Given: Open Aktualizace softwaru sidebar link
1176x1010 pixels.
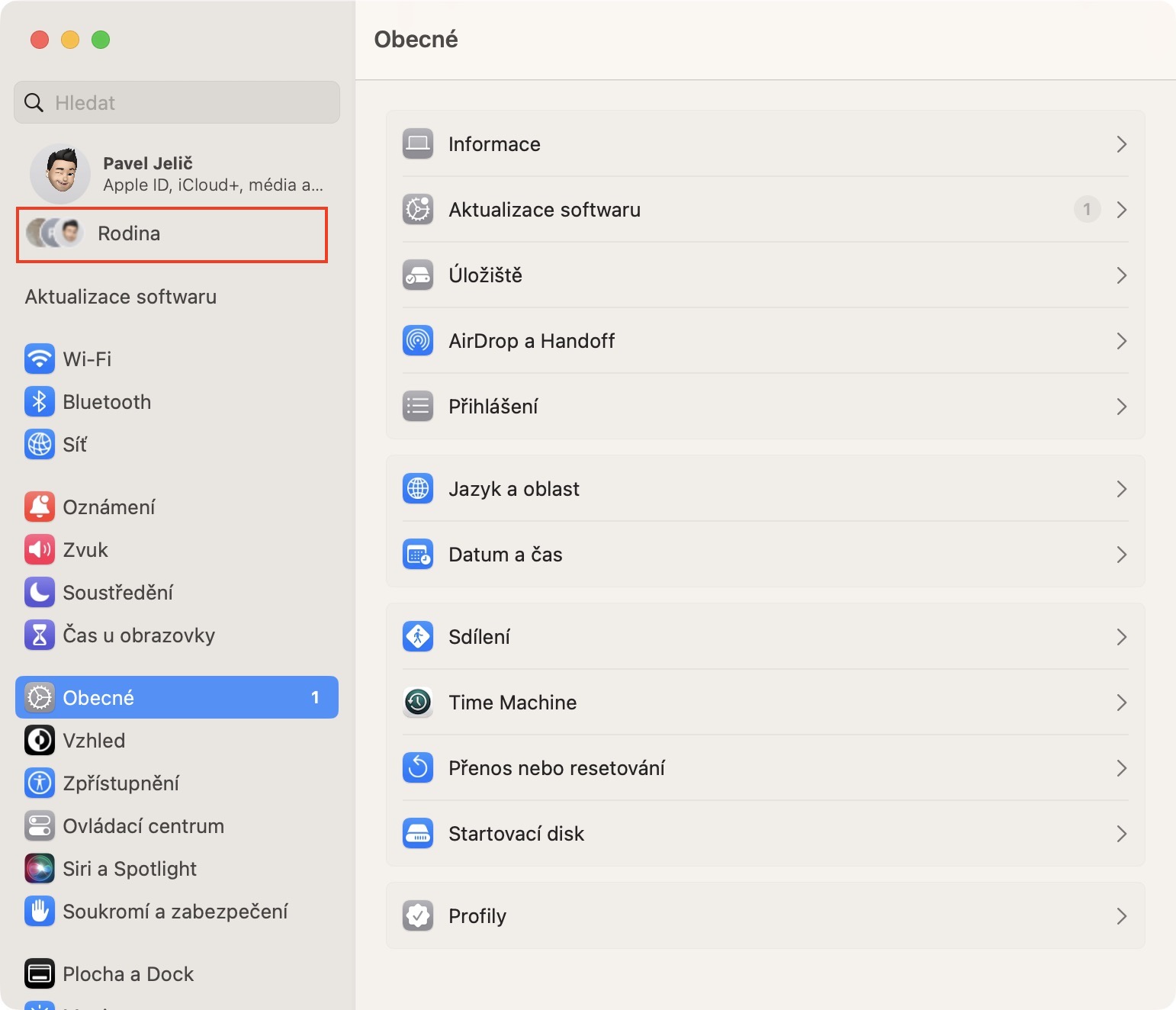Looking at the screenshot, I should tap(120, 297).
